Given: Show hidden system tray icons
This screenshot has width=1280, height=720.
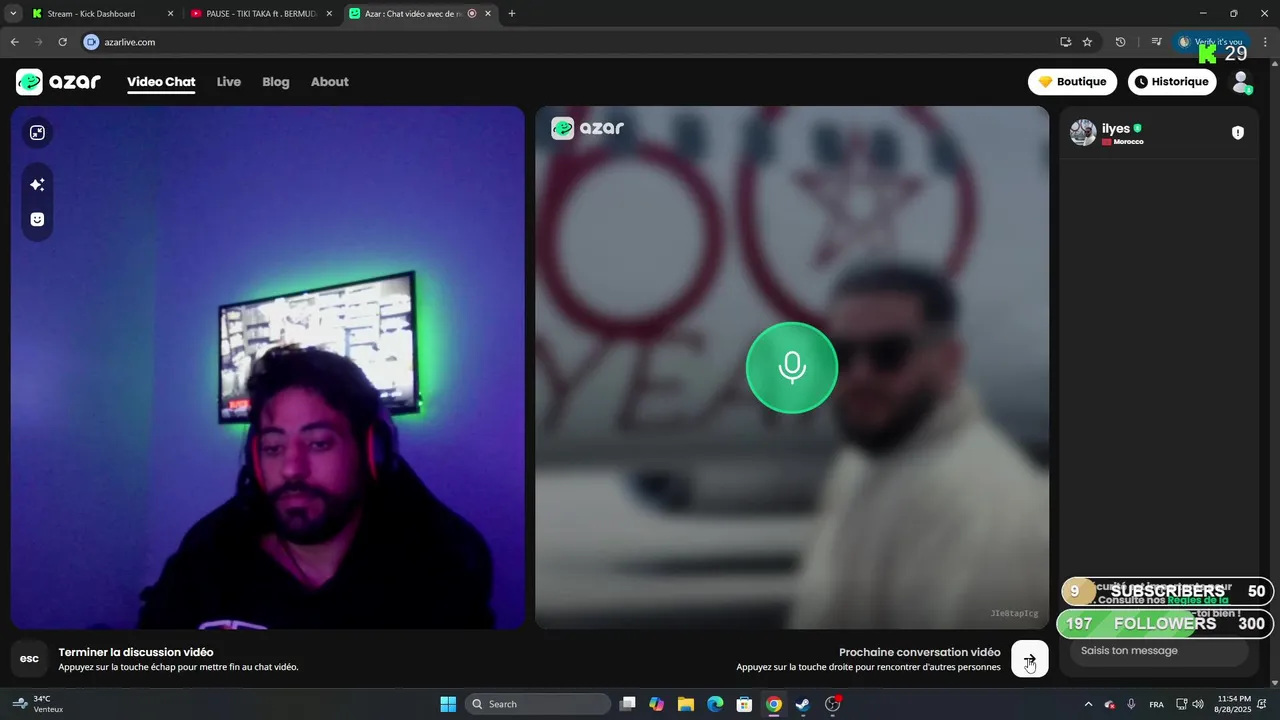Looking at the screenshot, I should 1088,704.
